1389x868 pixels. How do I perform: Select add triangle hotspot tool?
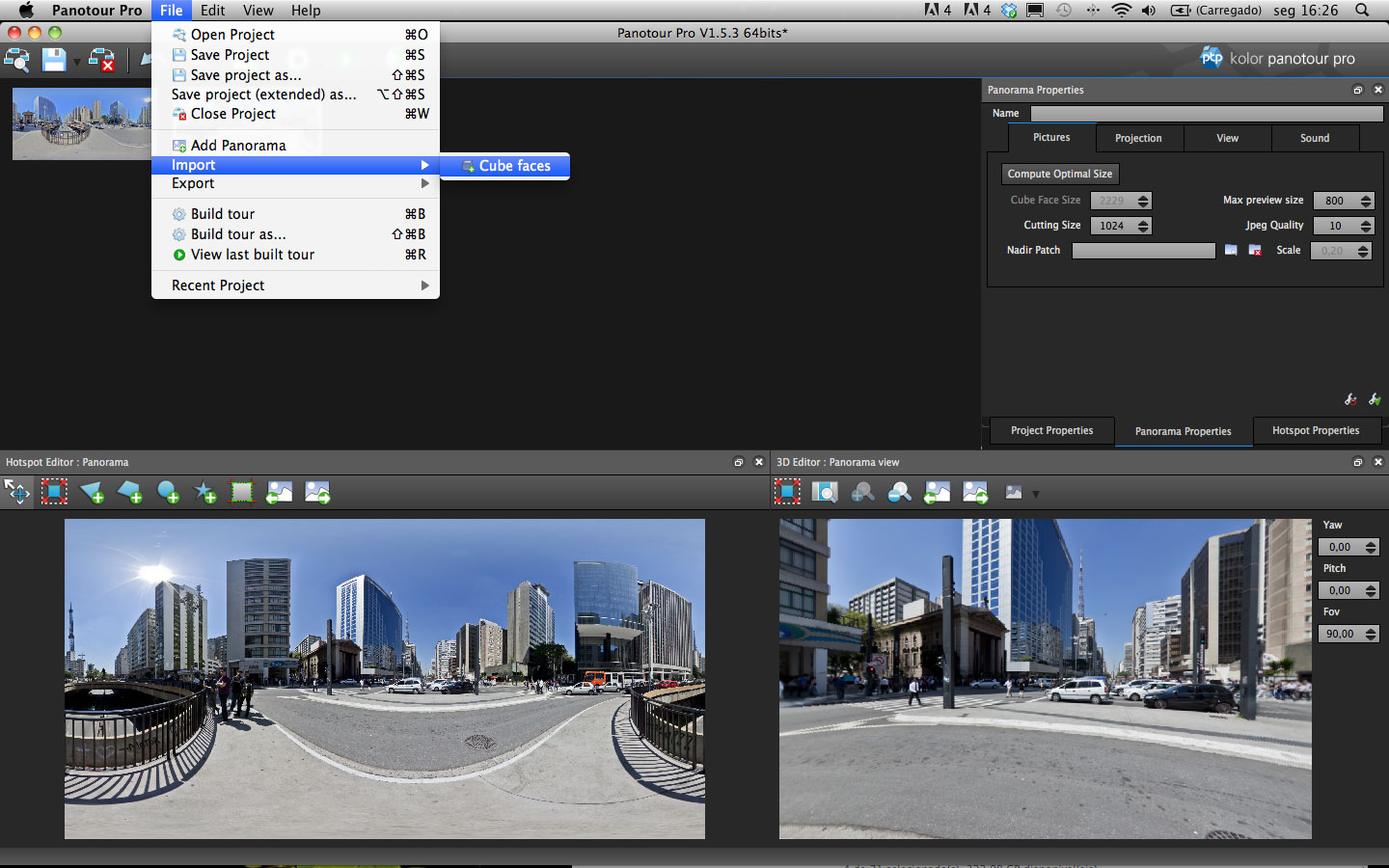[x=92, y=492]
